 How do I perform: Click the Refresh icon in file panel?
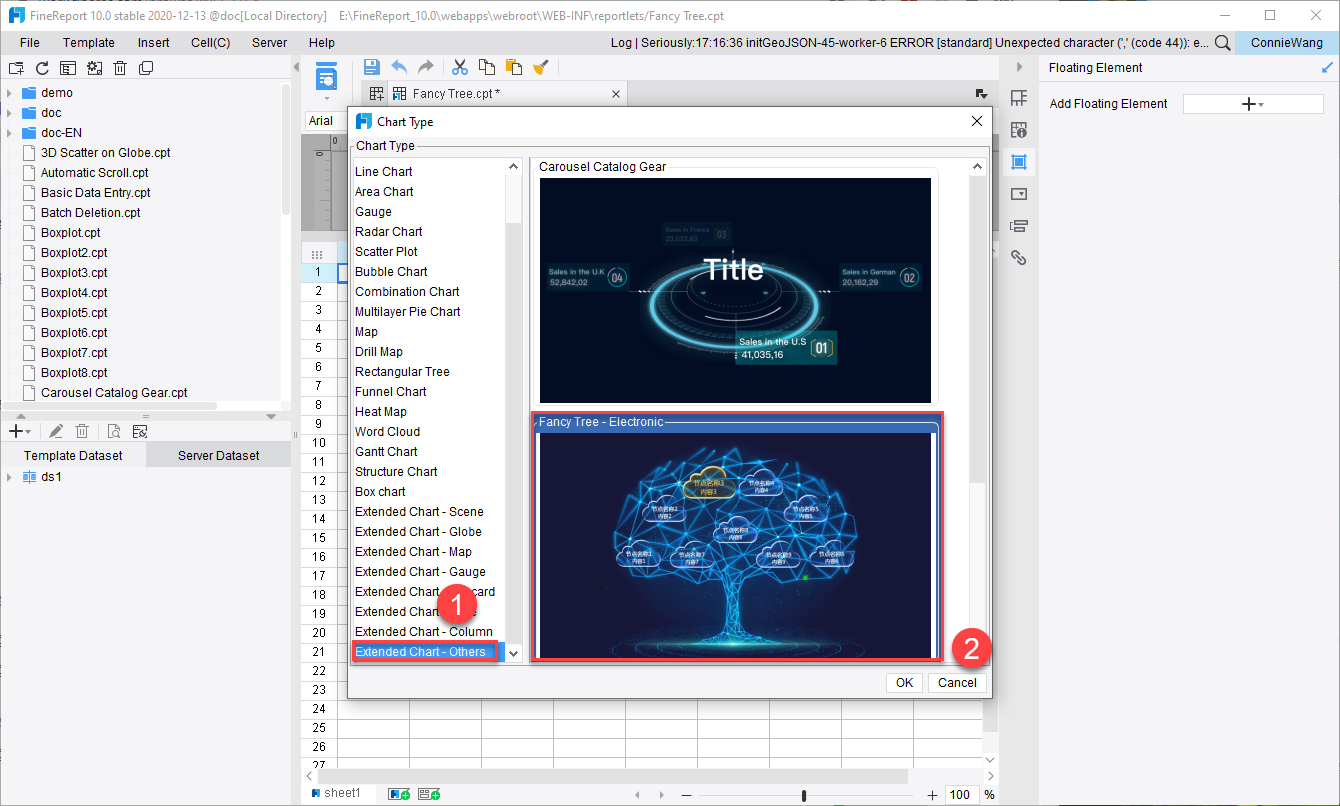(x=42, y=68)
